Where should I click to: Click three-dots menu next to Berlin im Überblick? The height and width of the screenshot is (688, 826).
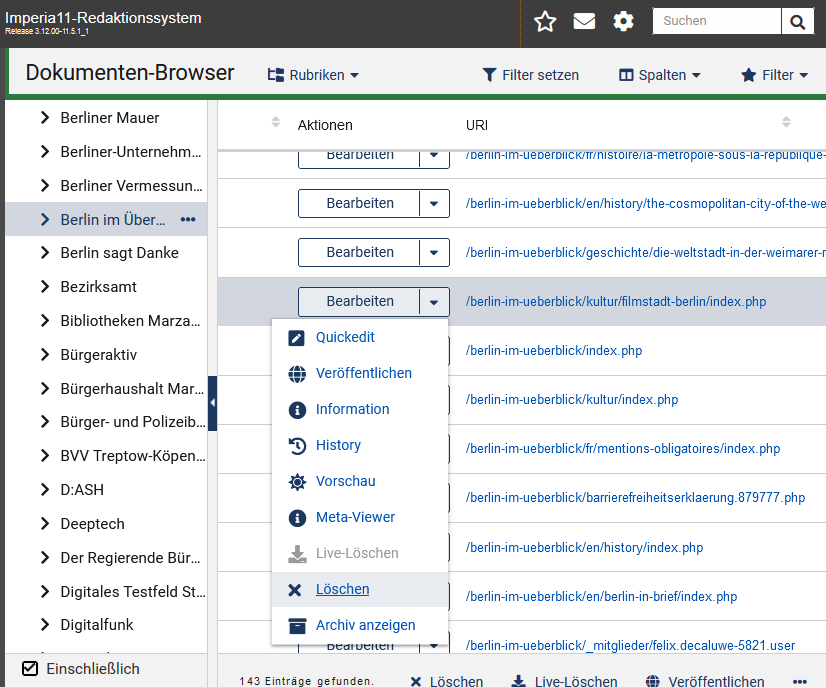click(188, 219)
